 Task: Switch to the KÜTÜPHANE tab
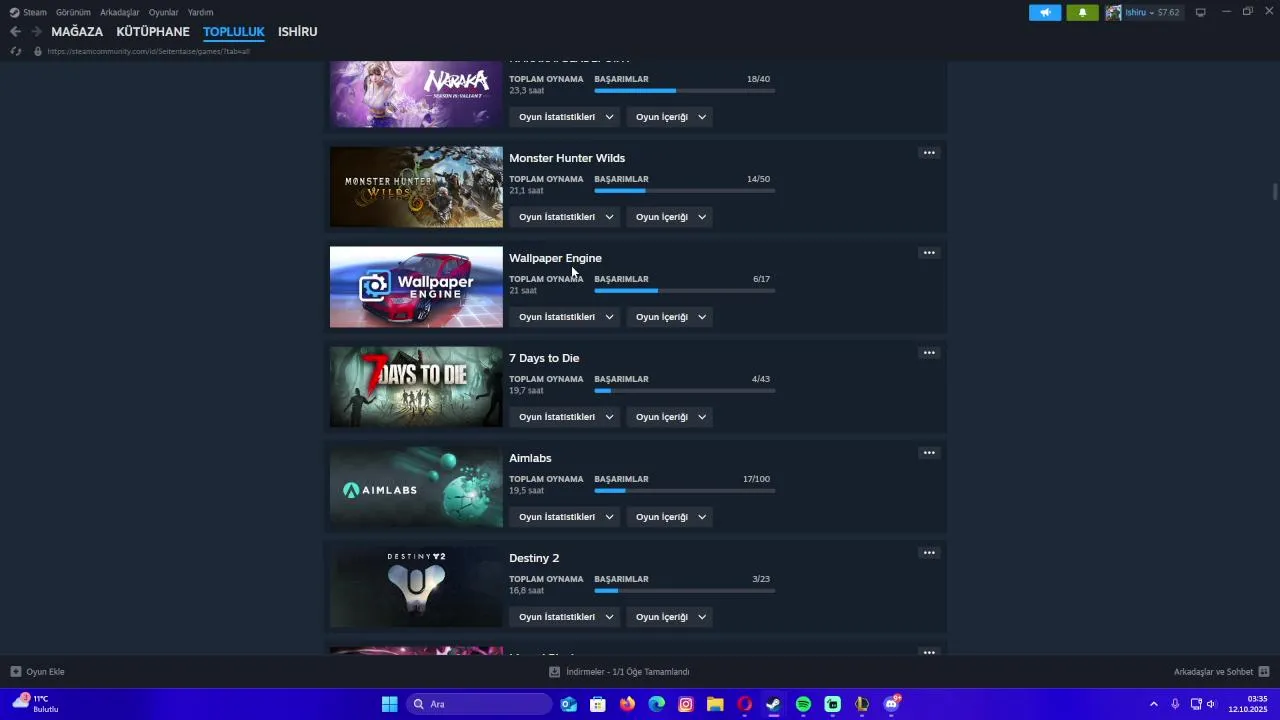[x=153, y=32]
